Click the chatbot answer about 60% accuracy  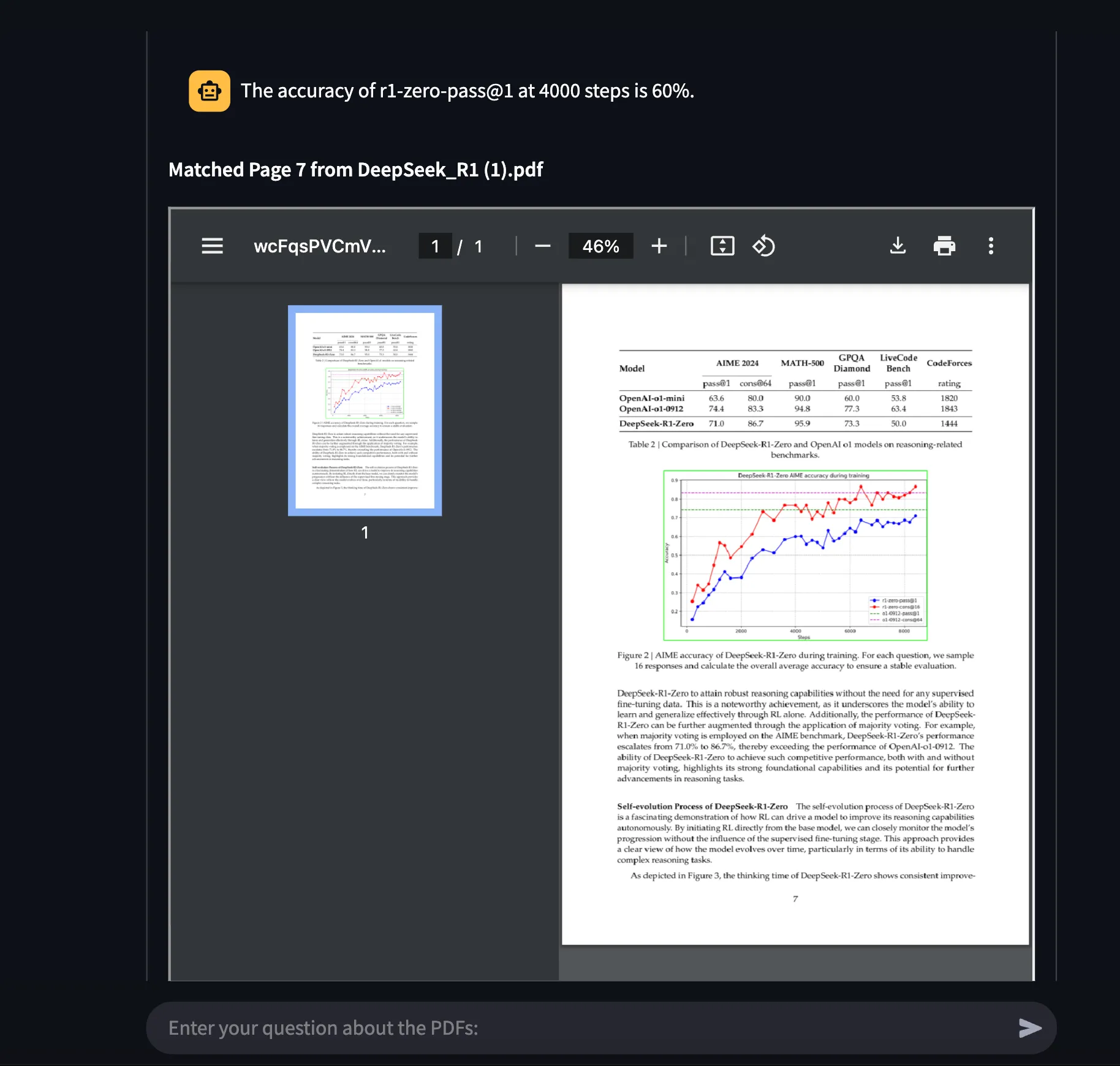[x=467, y=91]
